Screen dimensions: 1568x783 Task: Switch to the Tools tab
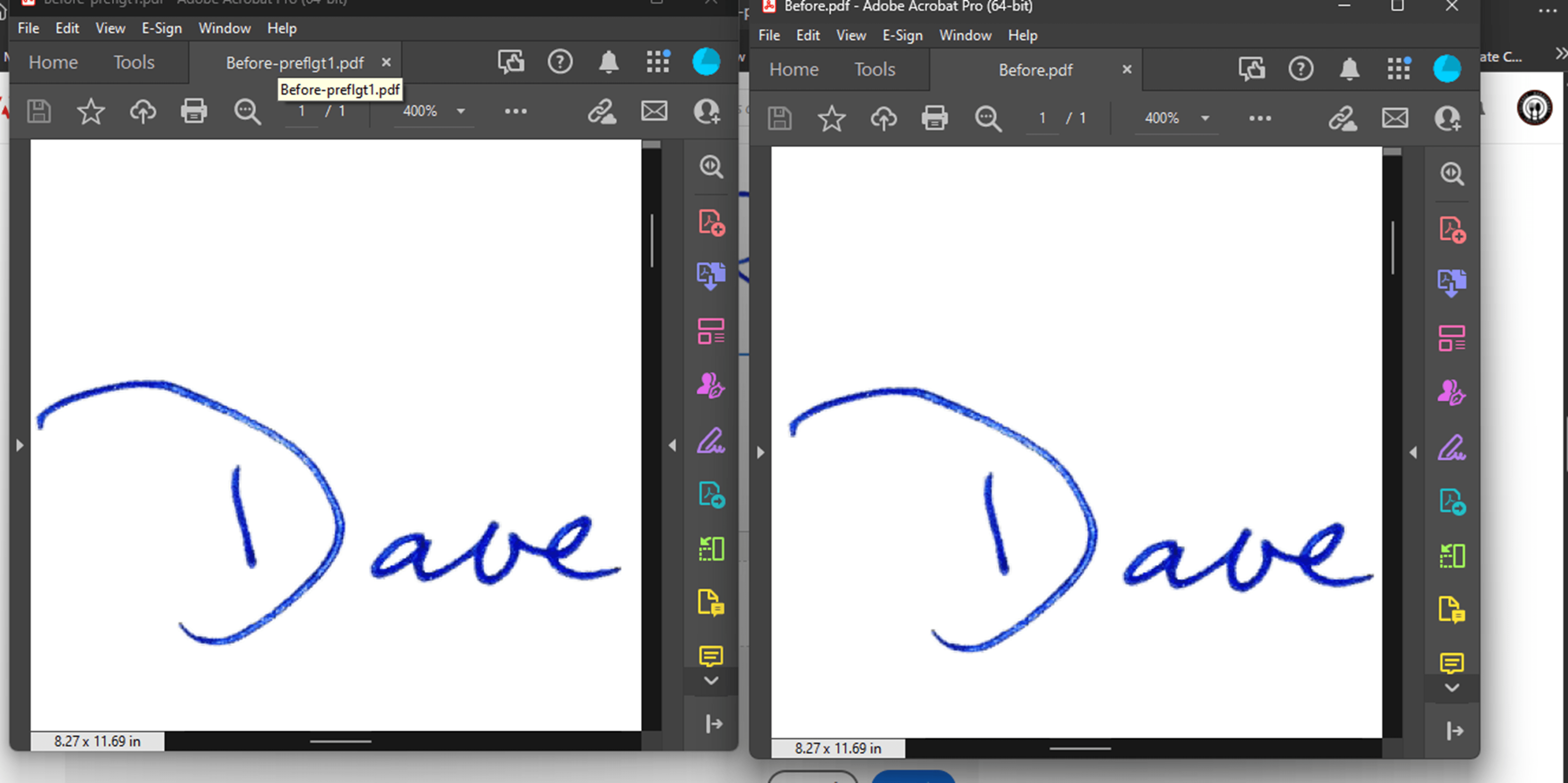tap(874, 69)
